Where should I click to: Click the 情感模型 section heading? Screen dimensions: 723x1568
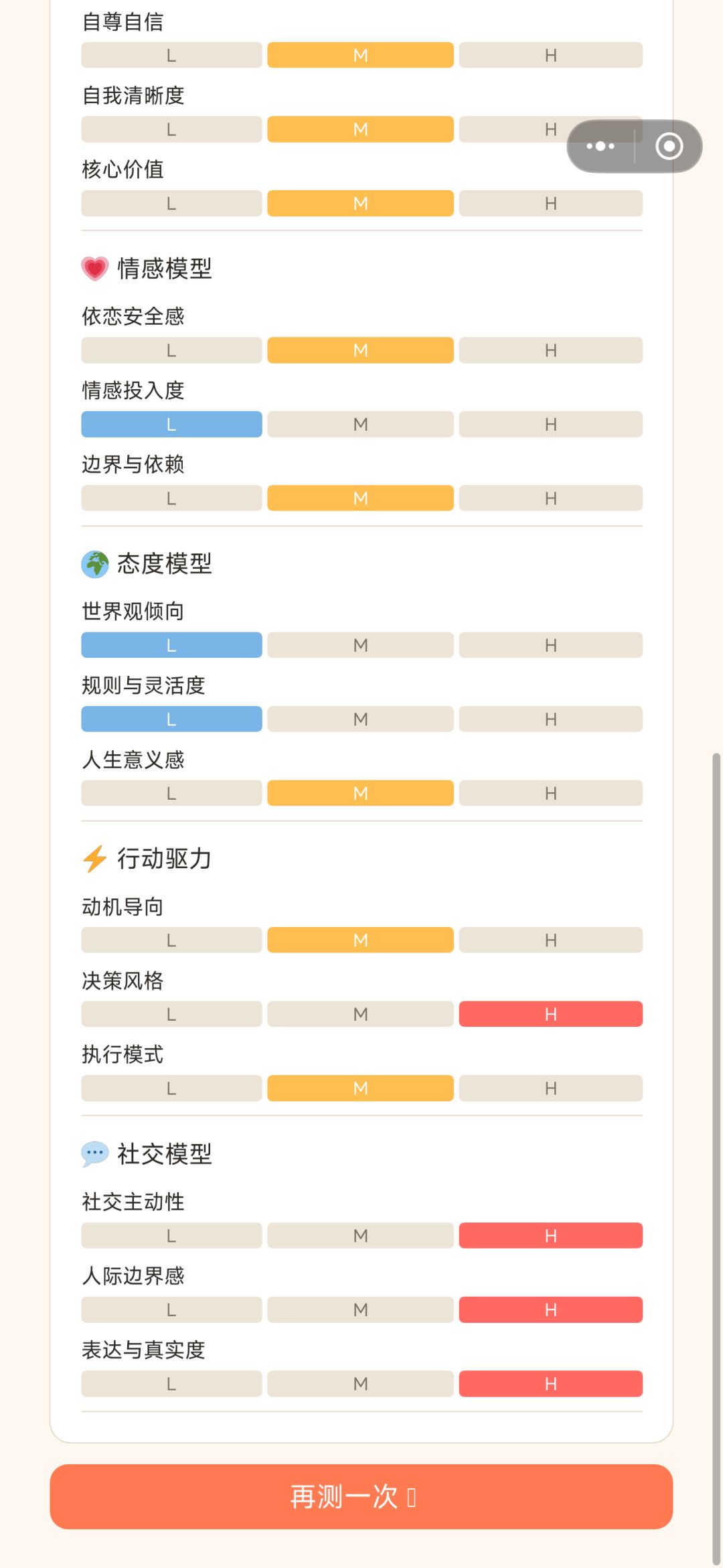pos(165,269)
